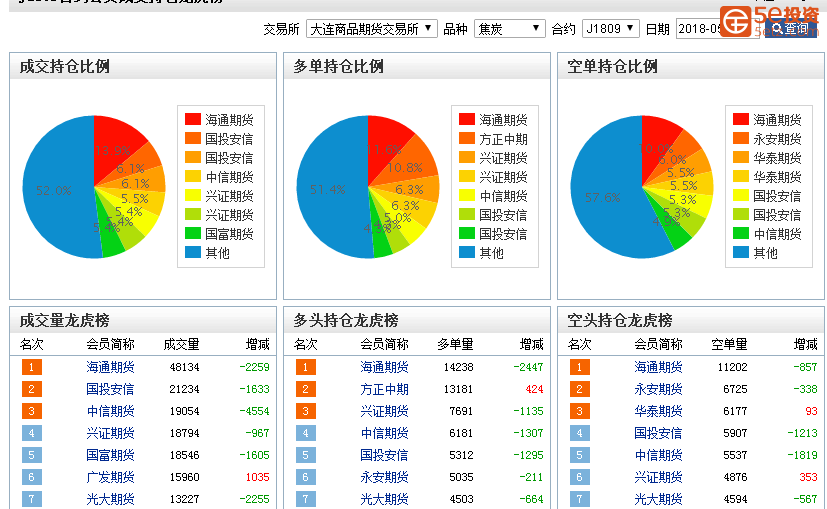Click rank 3 badge beside 兴证期货 in 多头持仓龙虎榜
The width and height of the screenshot is (827, 509).
pos(305,411)
